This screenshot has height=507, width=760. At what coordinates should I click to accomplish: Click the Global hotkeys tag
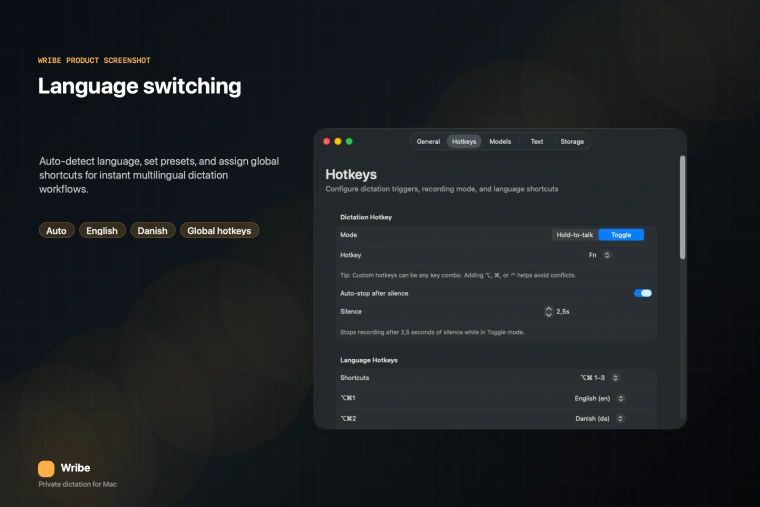[219, 231]
